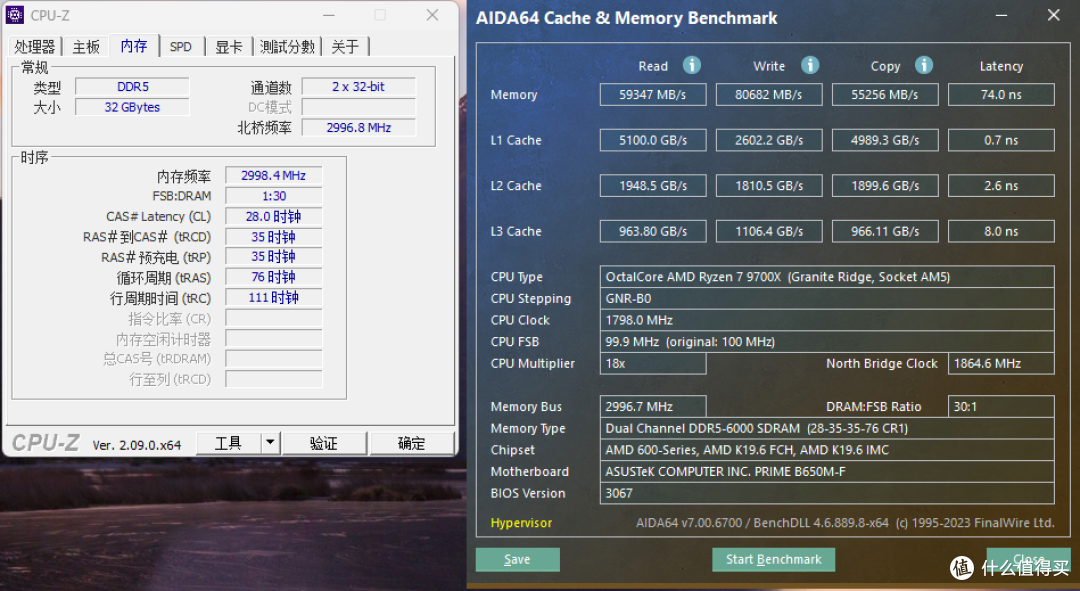
Task: Click Save in AIDA64 benchmark
Action: (x=517, y=559)
